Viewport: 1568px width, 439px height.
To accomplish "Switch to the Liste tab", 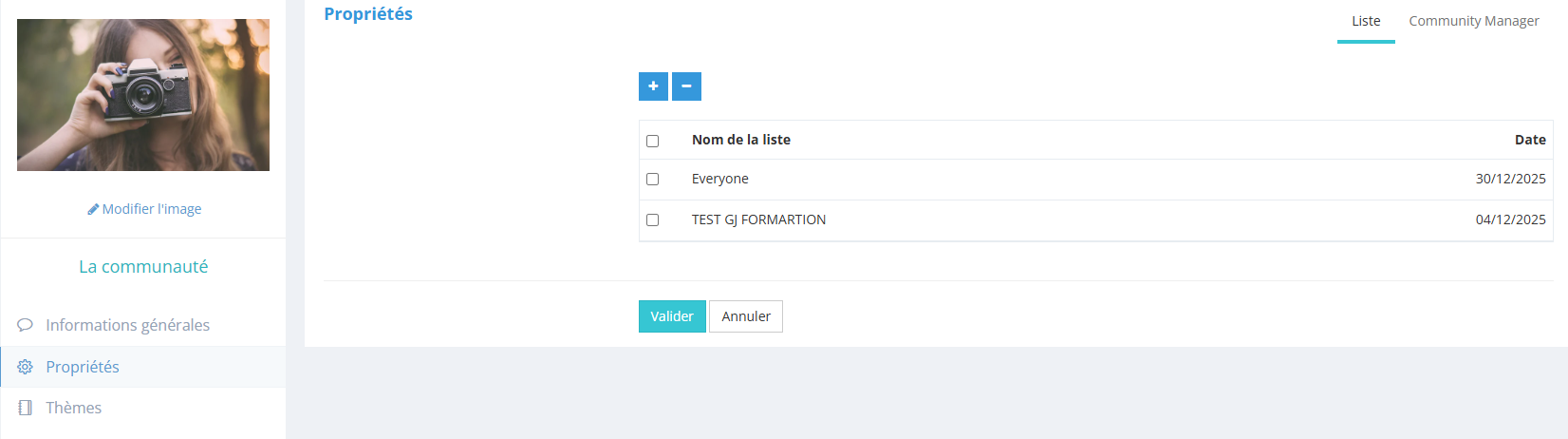I will point(1366,21).
